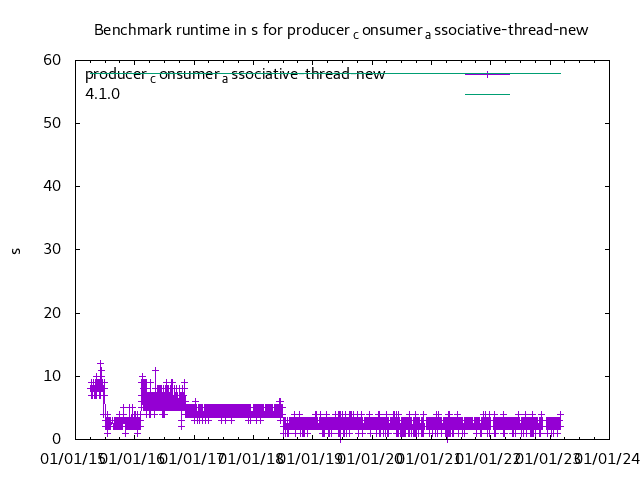Image resolution: width=640 pixels, height=480 pixels.
Task: Select the producer_consumer legend entry text
Action: (234, 75)
